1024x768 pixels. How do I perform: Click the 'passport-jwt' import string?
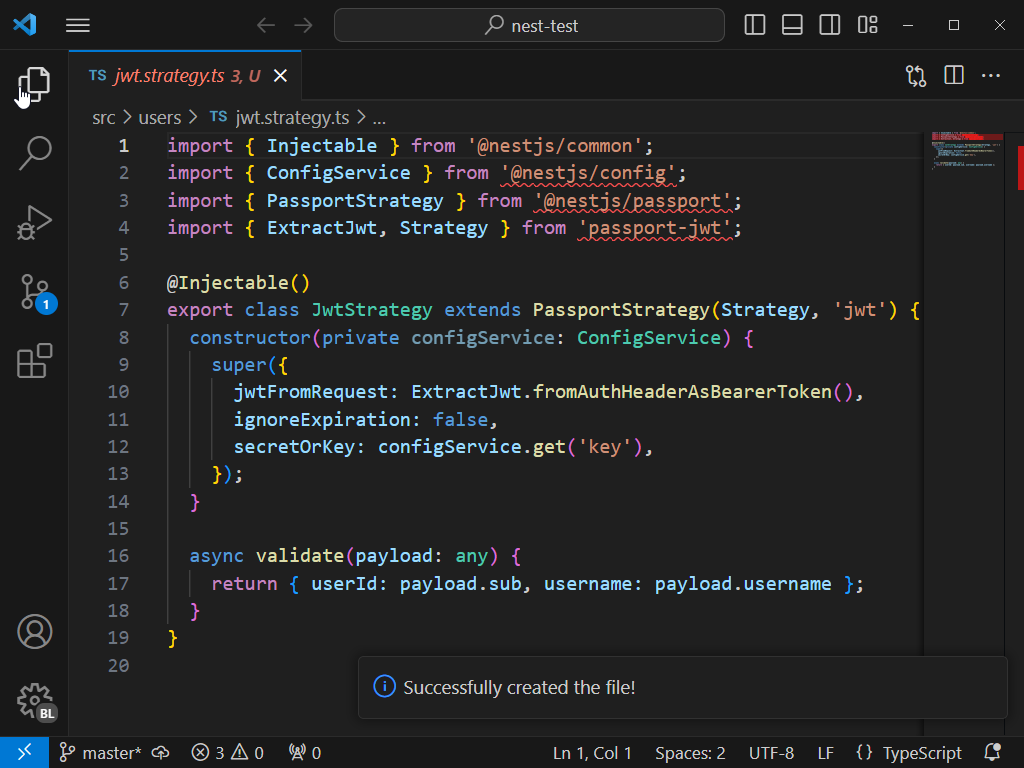click(655, 228)
